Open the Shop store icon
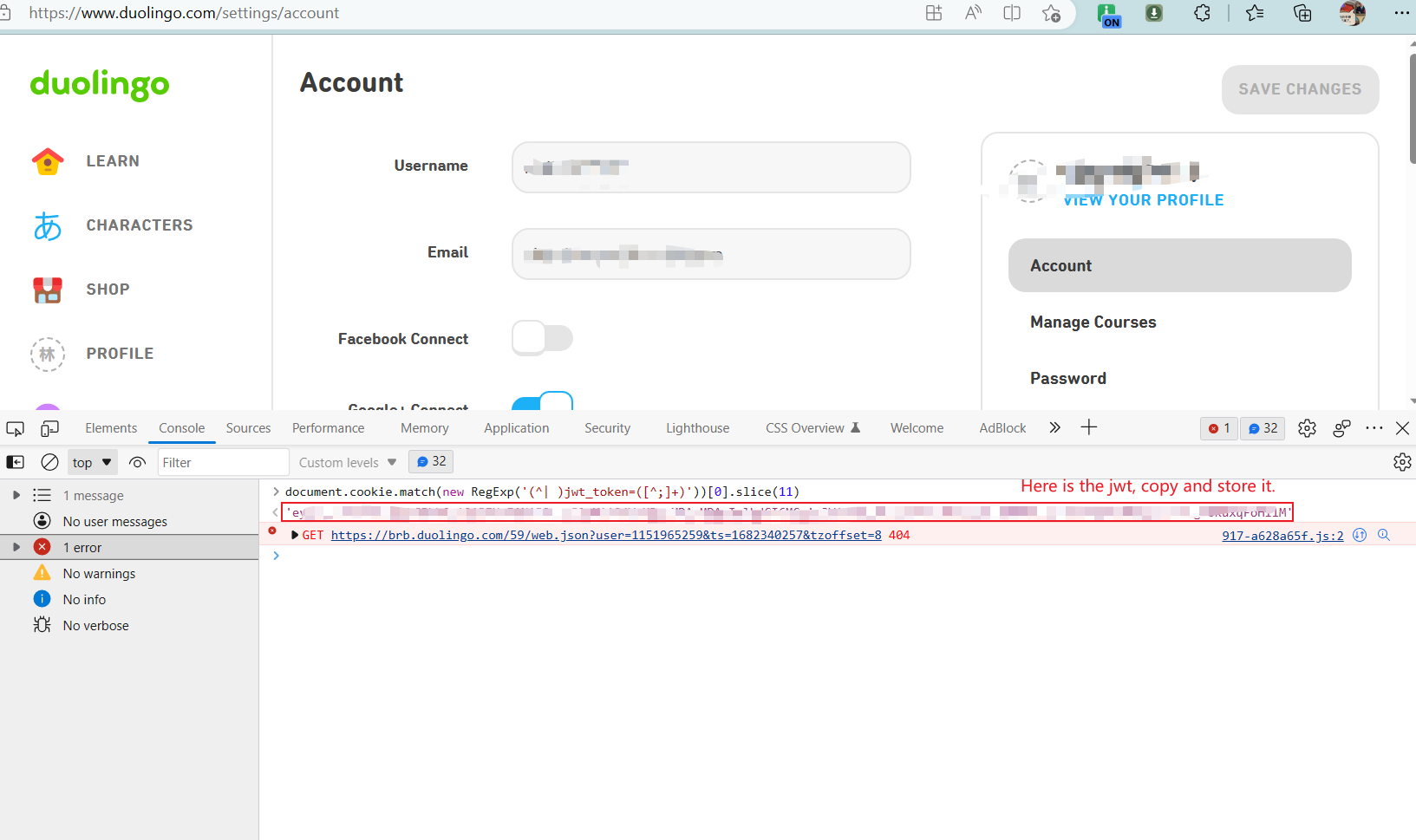This screenshot has height=840, width=1416. click(x=48, y=290)
